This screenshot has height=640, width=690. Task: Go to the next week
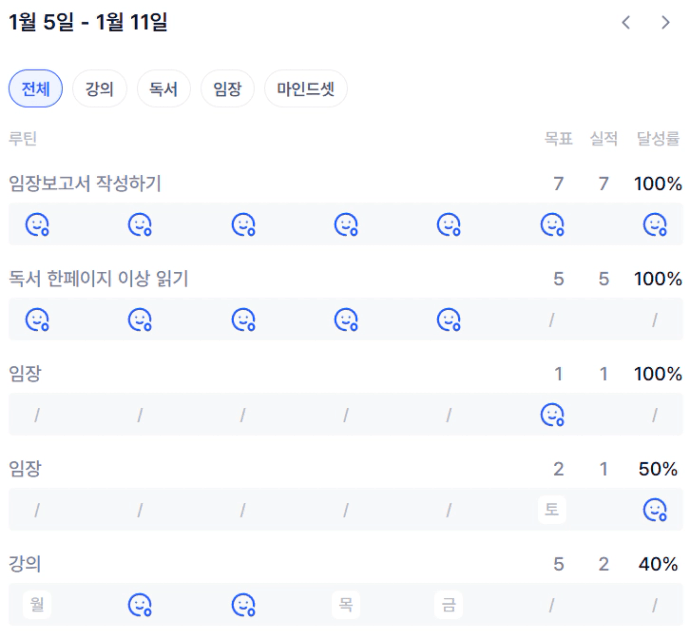[x=666, y=22]
